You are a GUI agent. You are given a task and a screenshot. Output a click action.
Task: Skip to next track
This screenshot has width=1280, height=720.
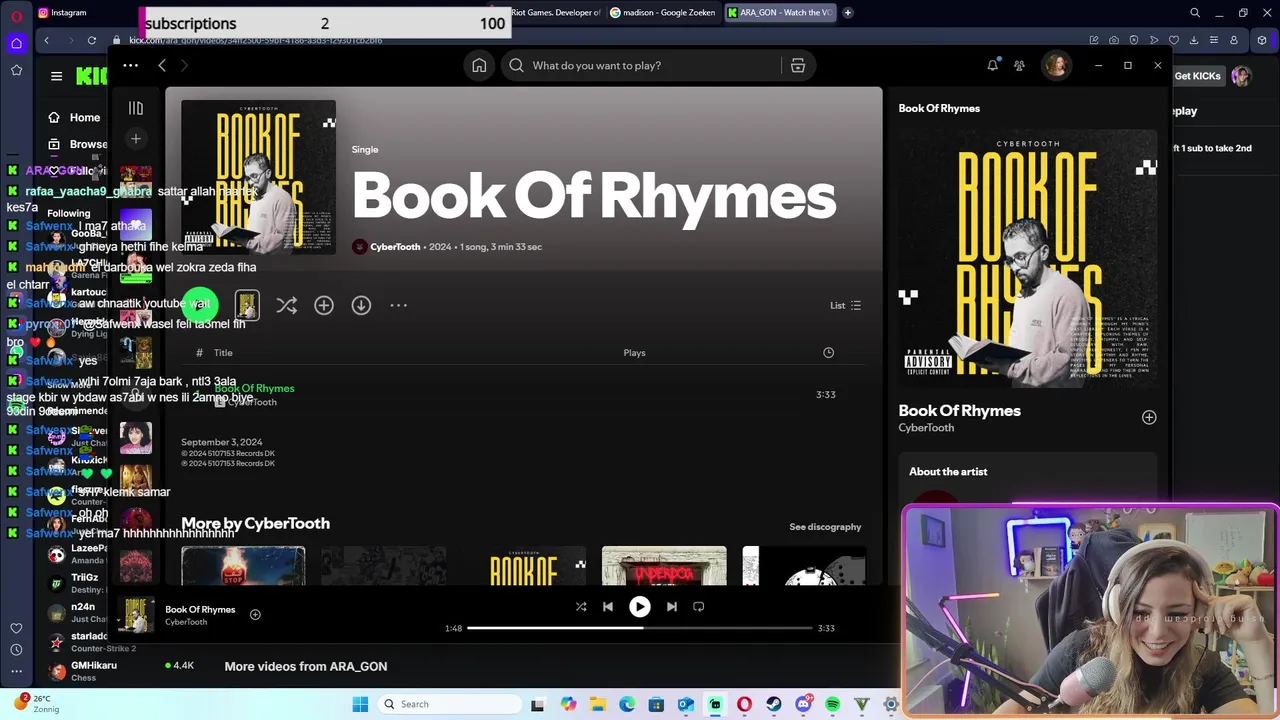(672, 606)
